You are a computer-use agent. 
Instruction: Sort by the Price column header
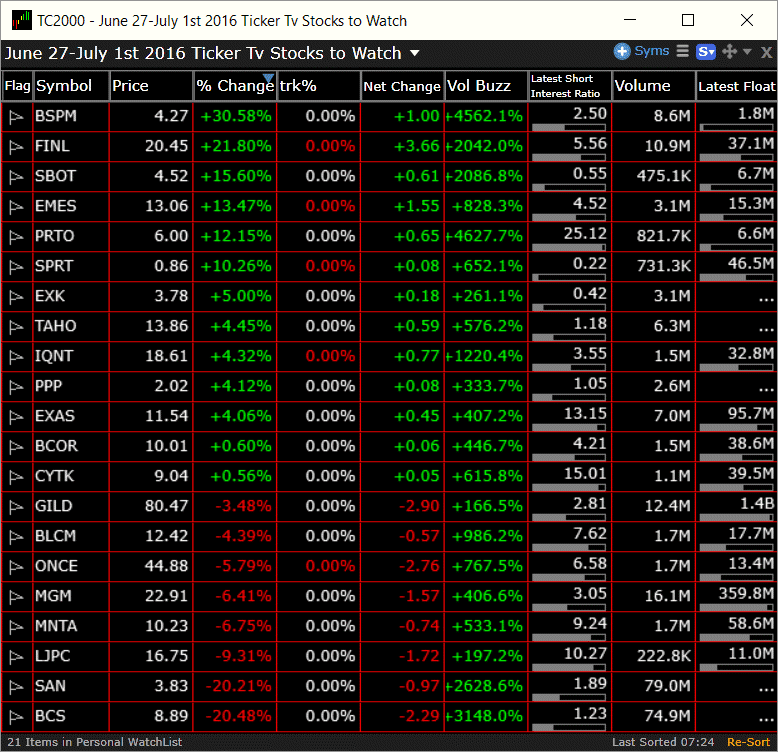[x=151, y=86]
